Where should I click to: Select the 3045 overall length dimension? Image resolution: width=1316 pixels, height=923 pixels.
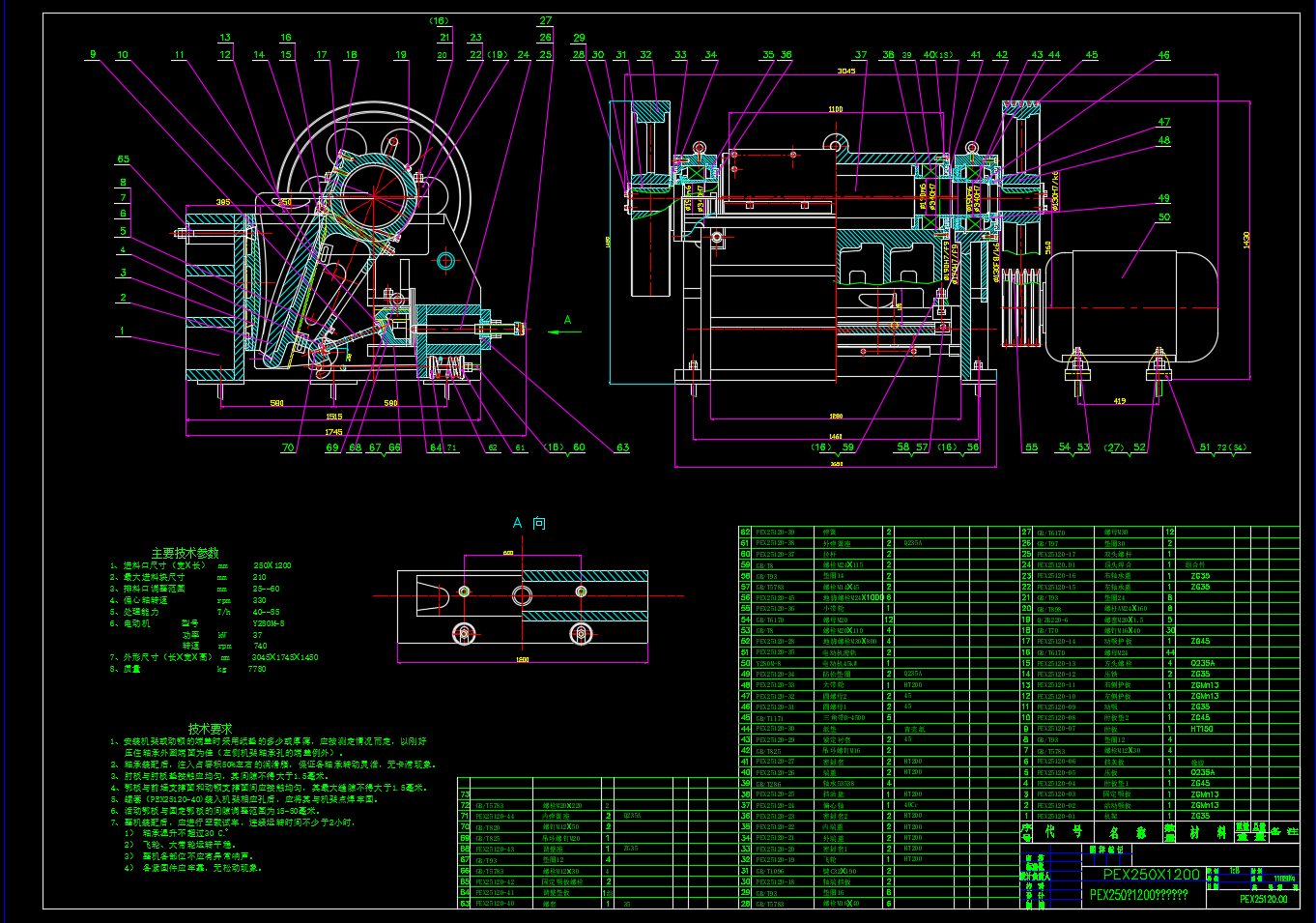(x=845, y=71)
